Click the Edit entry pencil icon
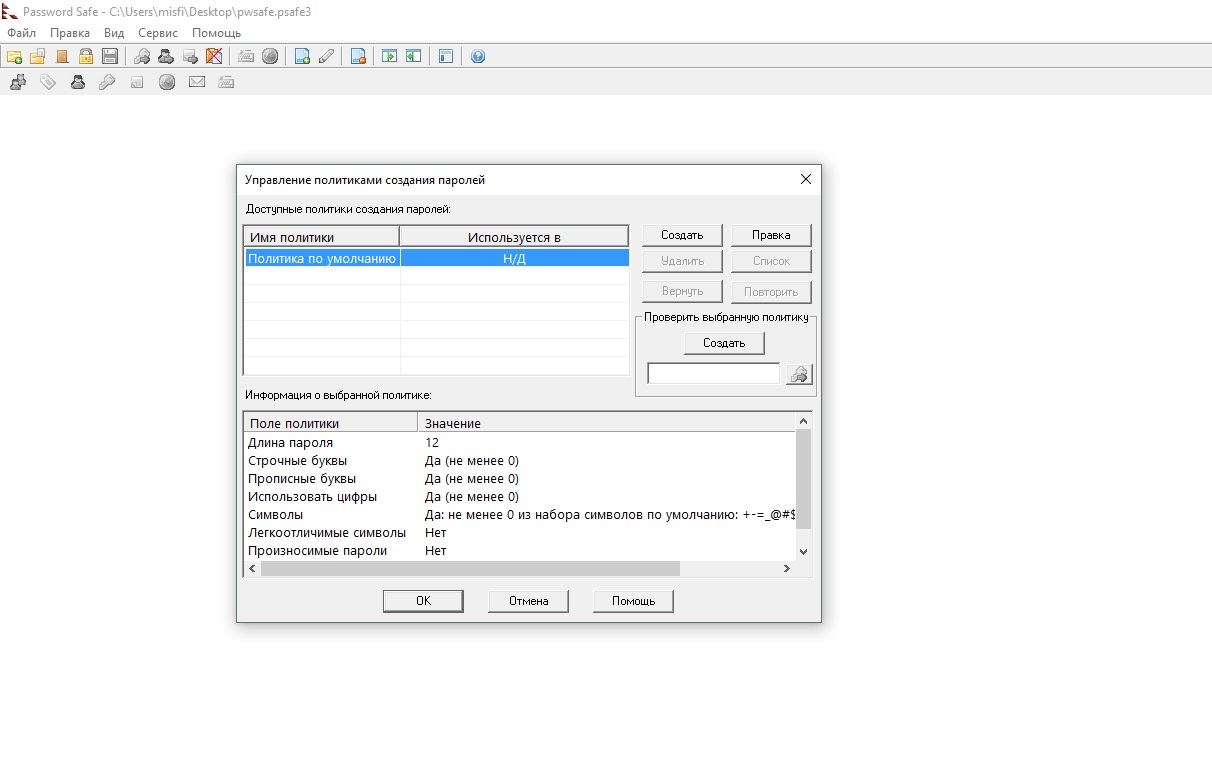The width and height of the screenshot is (1212, 764). point(326,56)
